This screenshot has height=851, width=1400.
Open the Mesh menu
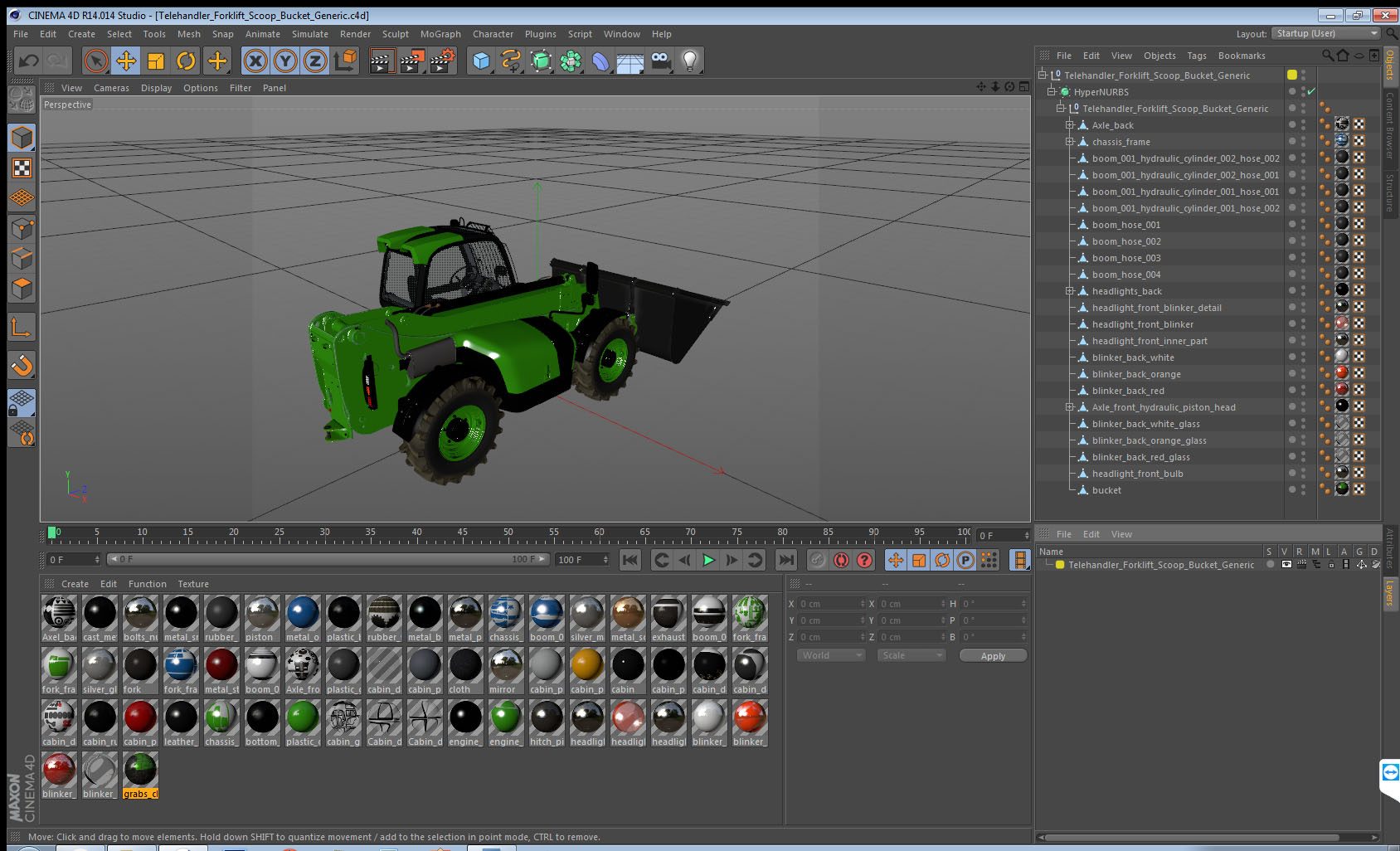[188, 34]
